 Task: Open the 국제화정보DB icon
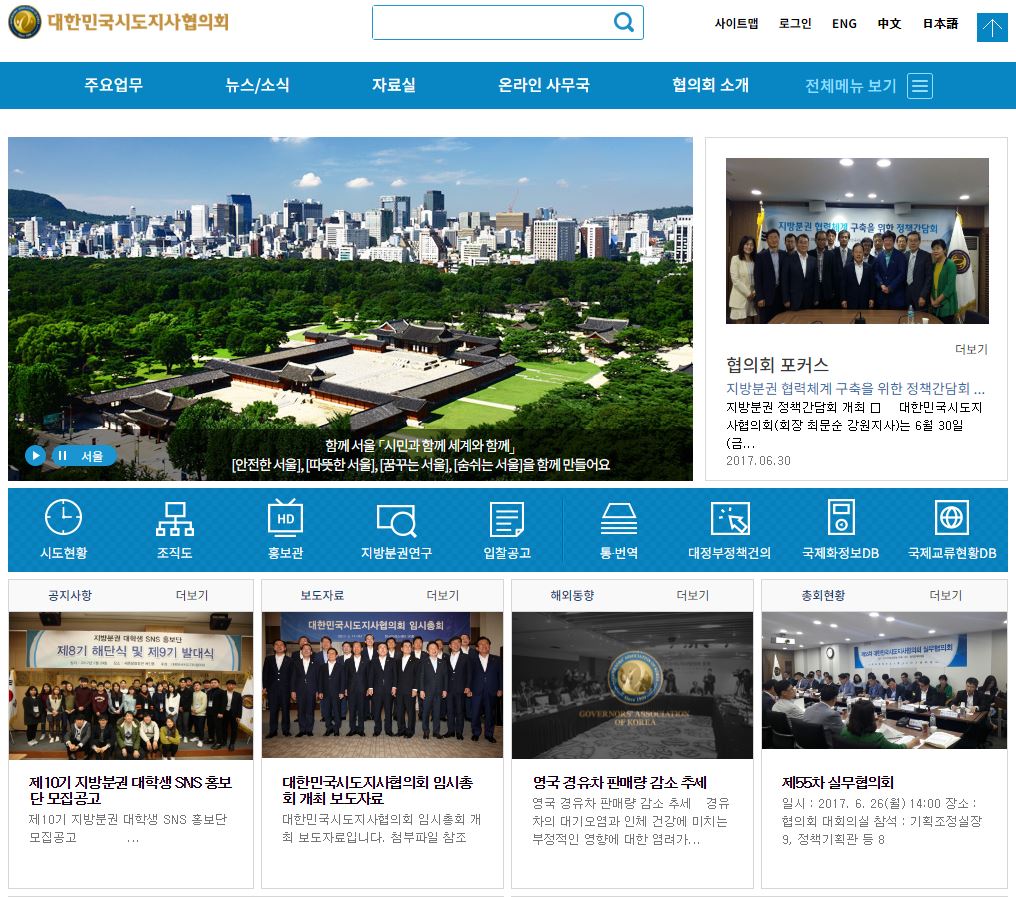click(841, 519)
